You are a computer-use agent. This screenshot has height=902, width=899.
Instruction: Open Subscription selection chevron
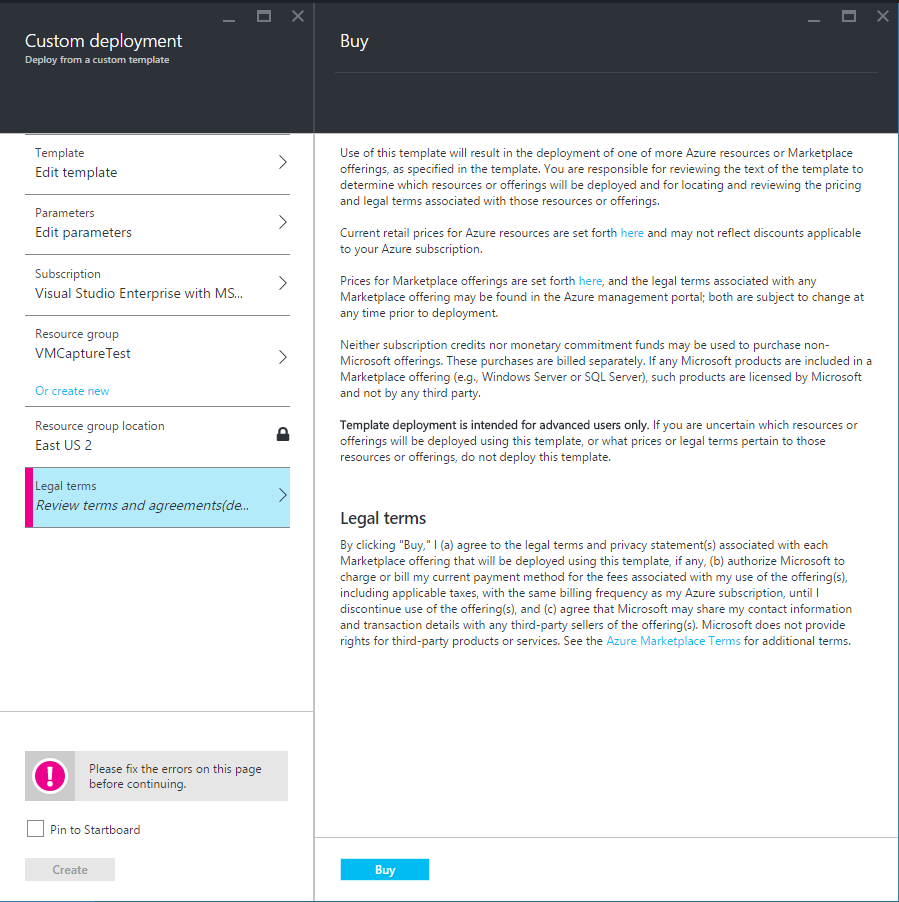point(282,283)
